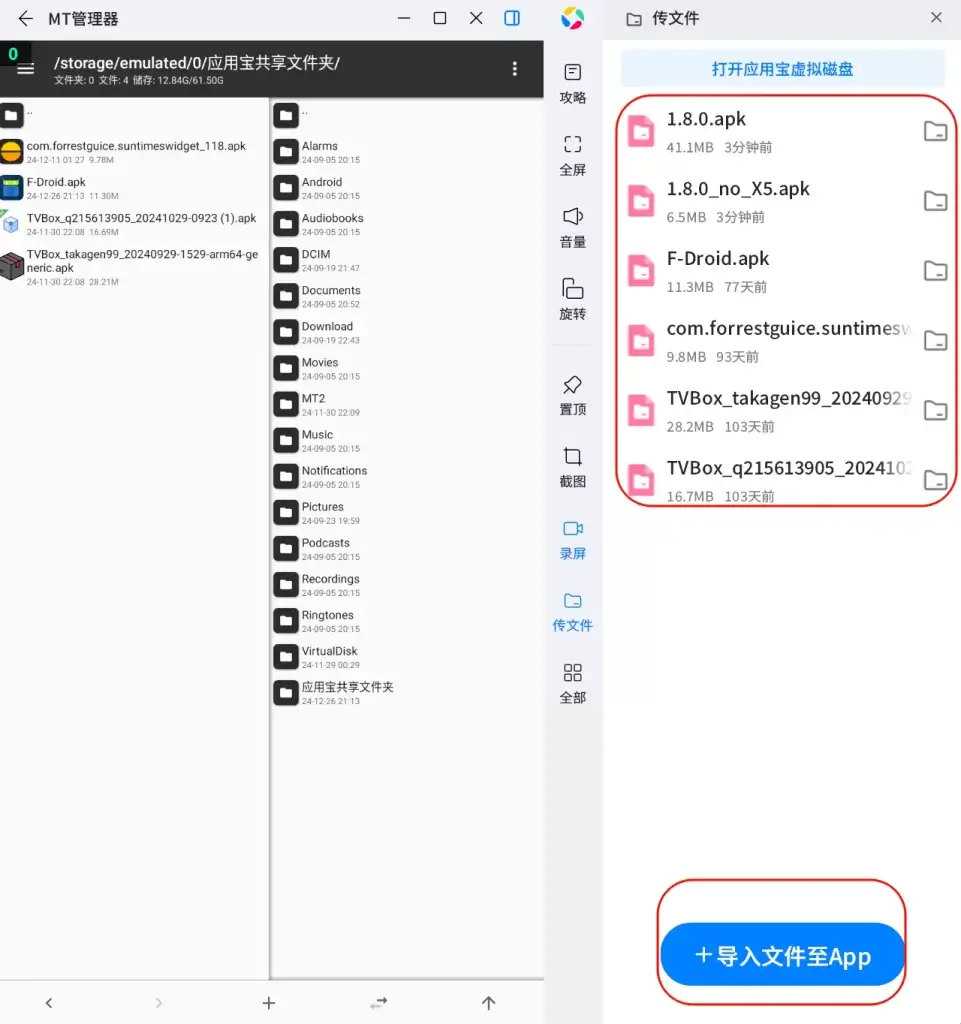Open the hamburger menu in MT管理器
This screenshot has width=961, height=1024.
25,69
